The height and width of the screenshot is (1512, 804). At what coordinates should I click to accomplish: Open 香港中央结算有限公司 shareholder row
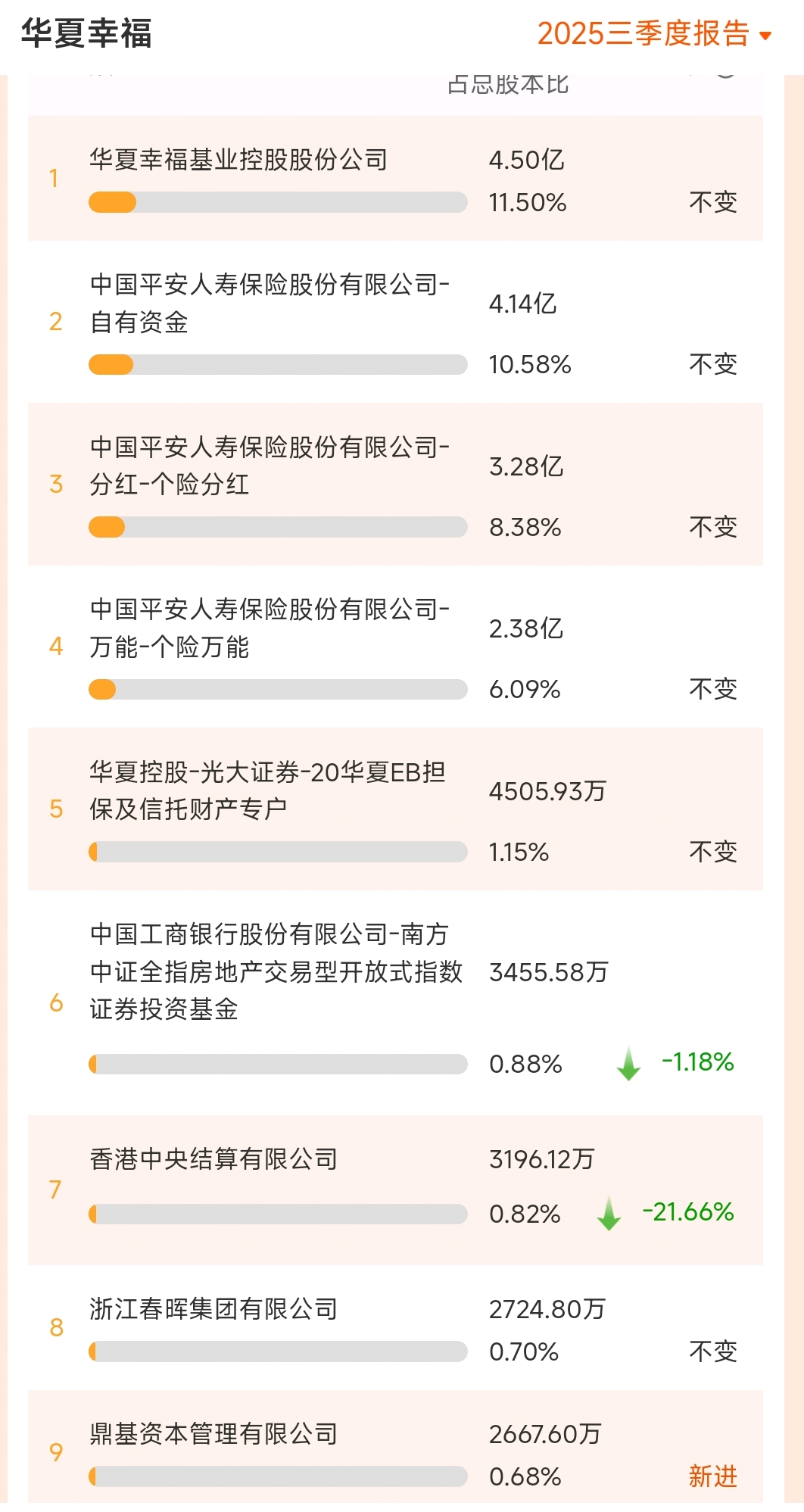pos(213,1158)
